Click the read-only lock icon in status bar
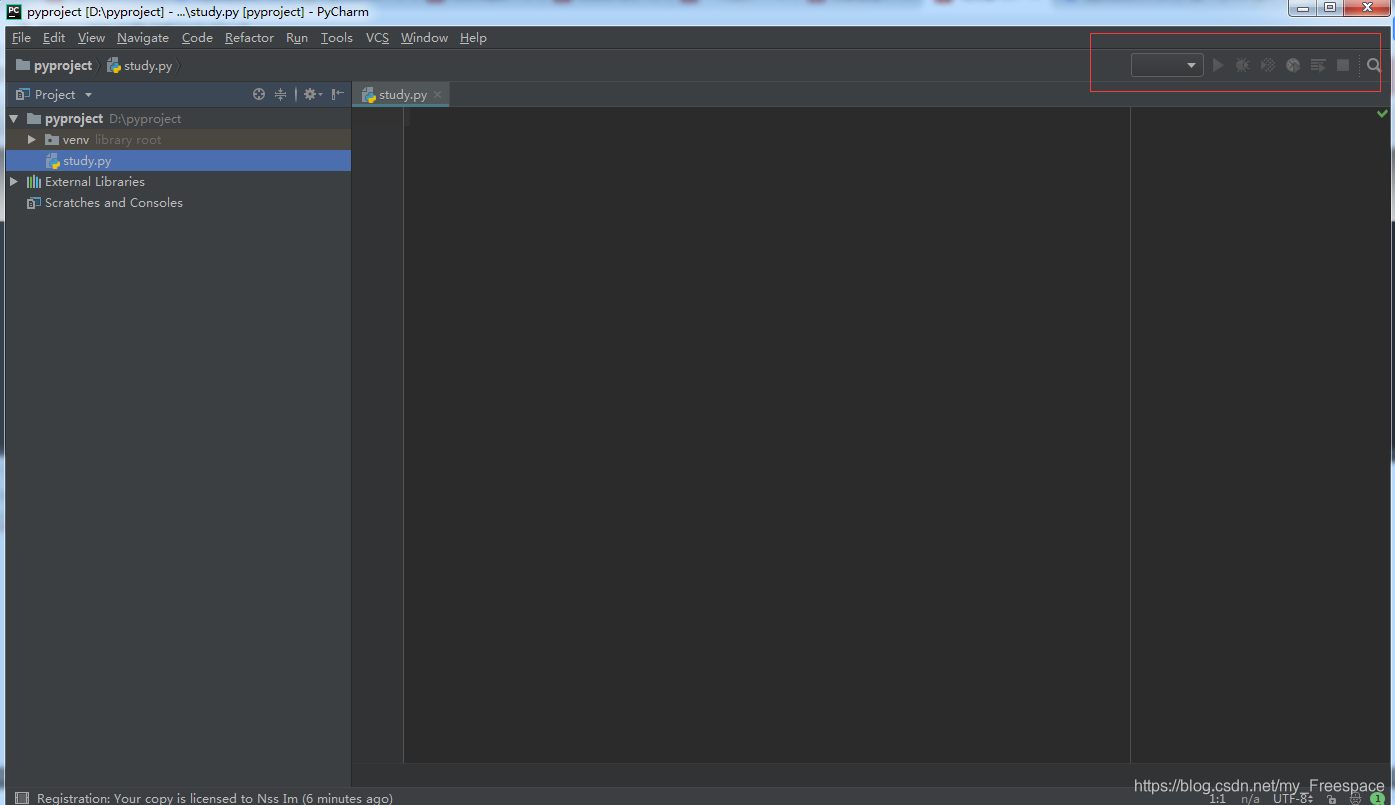 [1332, 799]
